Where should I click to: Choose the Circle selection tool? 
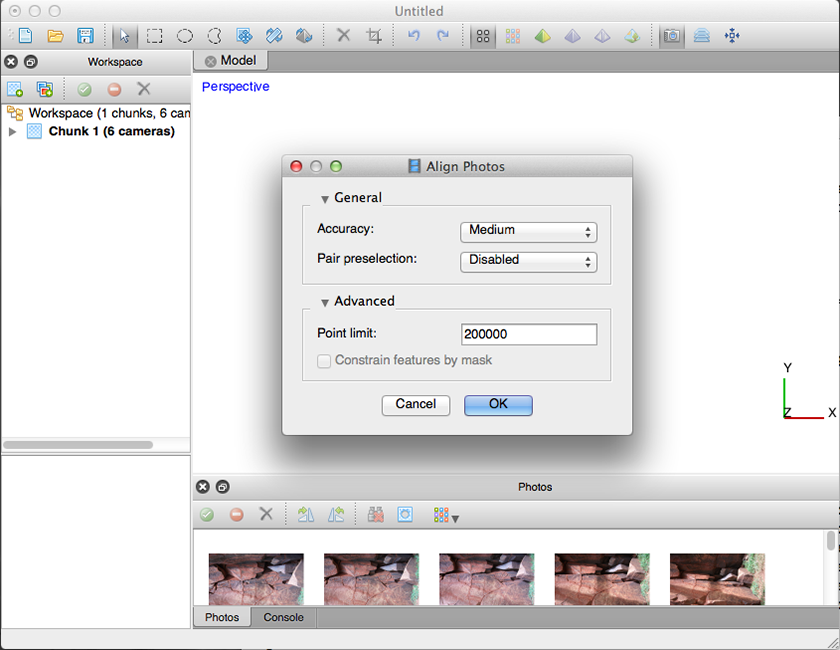(185, 36)
